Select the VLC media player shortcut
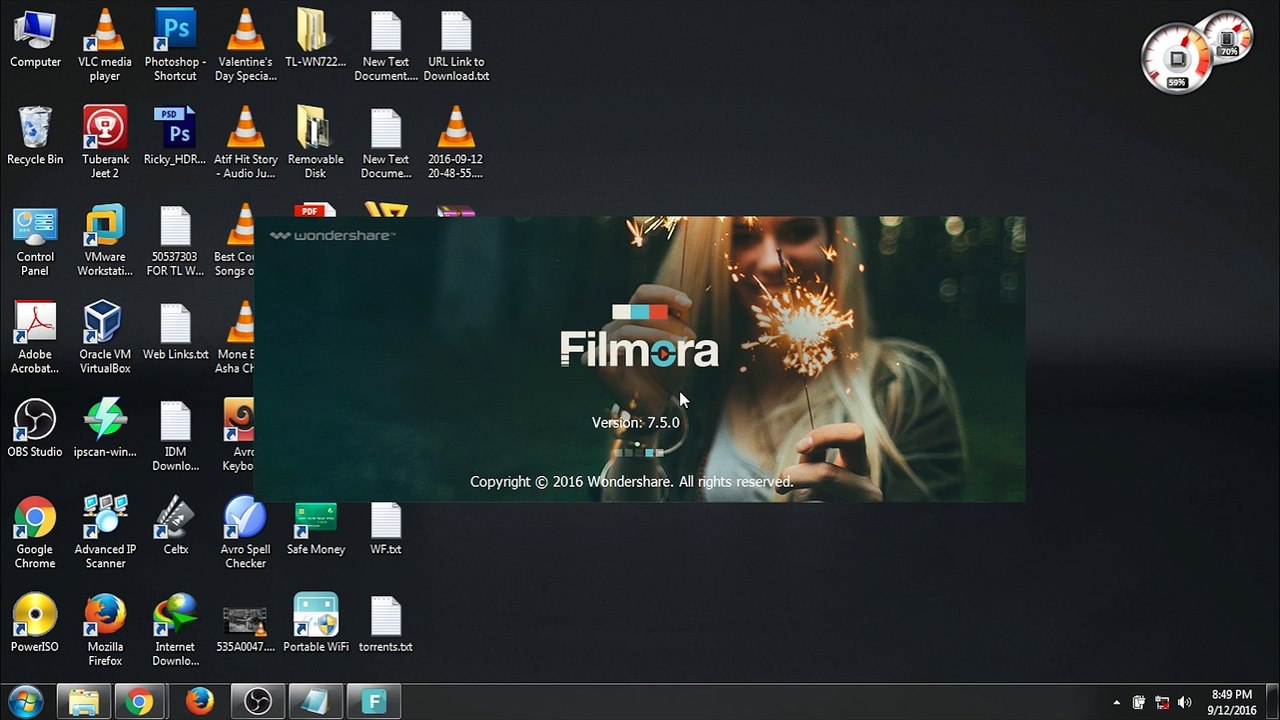 point(105,45)
